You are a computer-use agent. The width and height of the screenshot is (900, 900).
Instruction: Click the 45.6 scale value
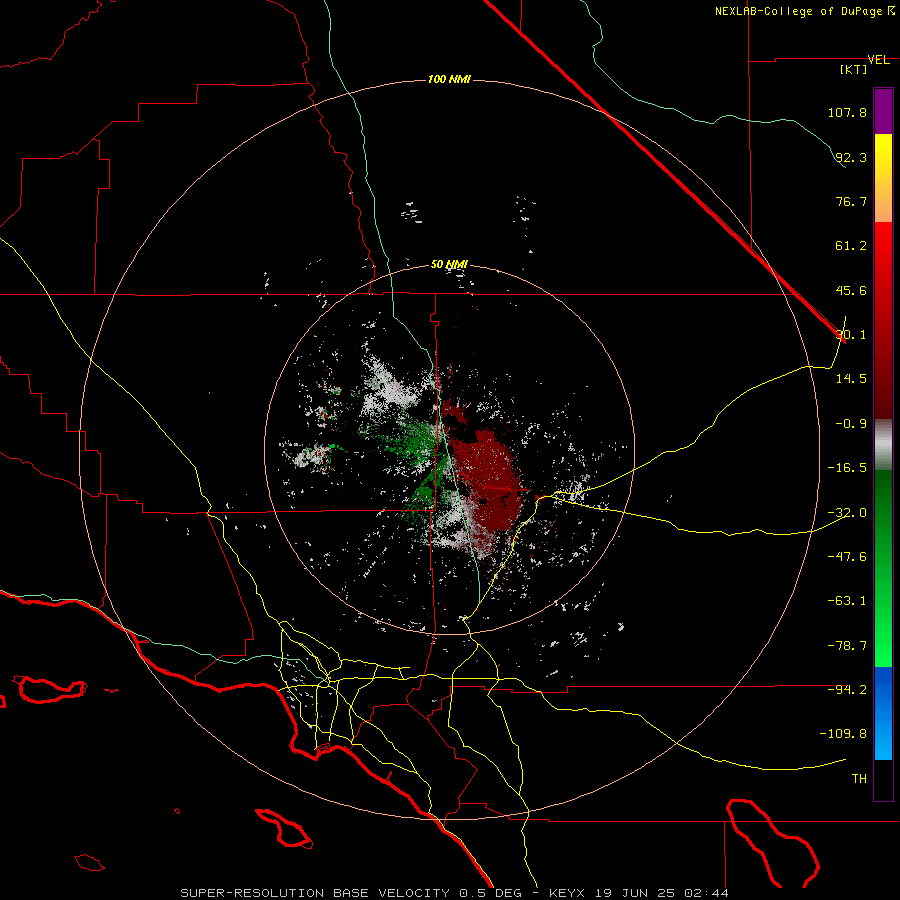[x=851, y=290]
